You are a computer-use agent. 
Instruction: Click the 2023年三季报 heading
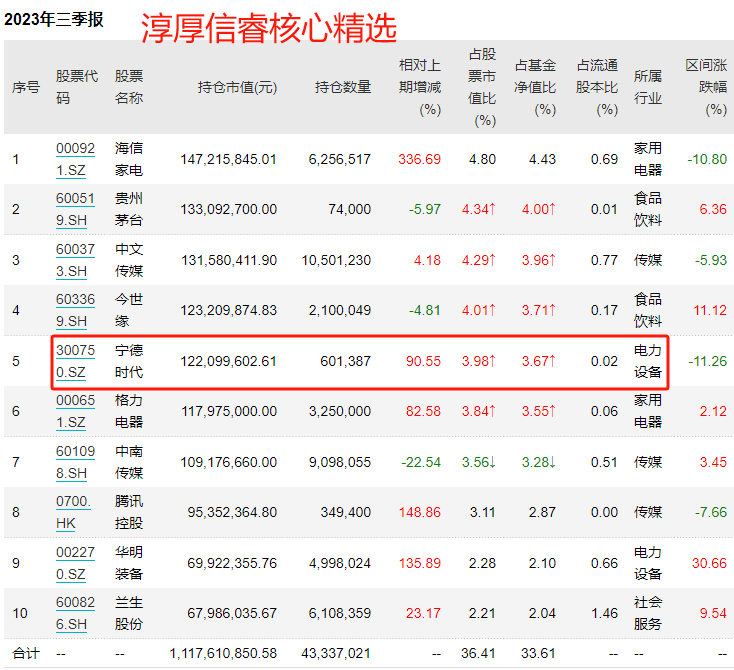54,20
